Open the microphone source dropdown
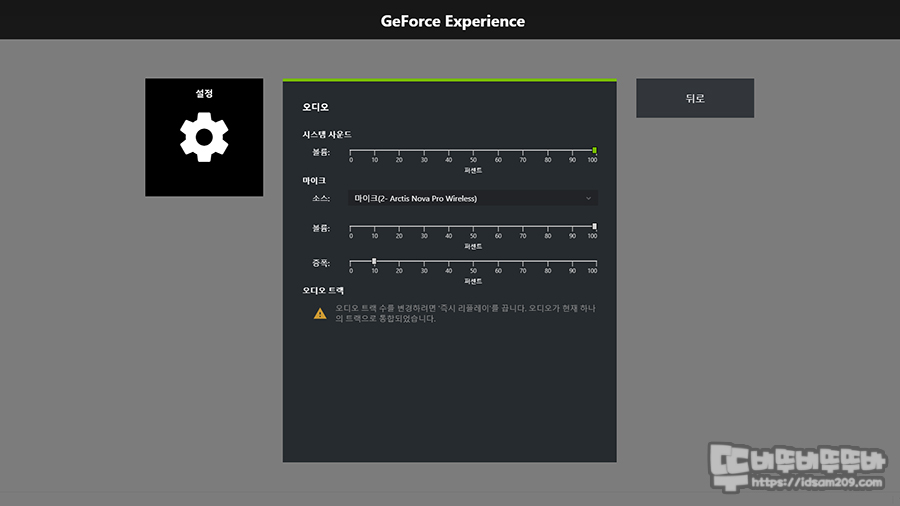Viewport: 900px width, 506px height. pos(473,198)
